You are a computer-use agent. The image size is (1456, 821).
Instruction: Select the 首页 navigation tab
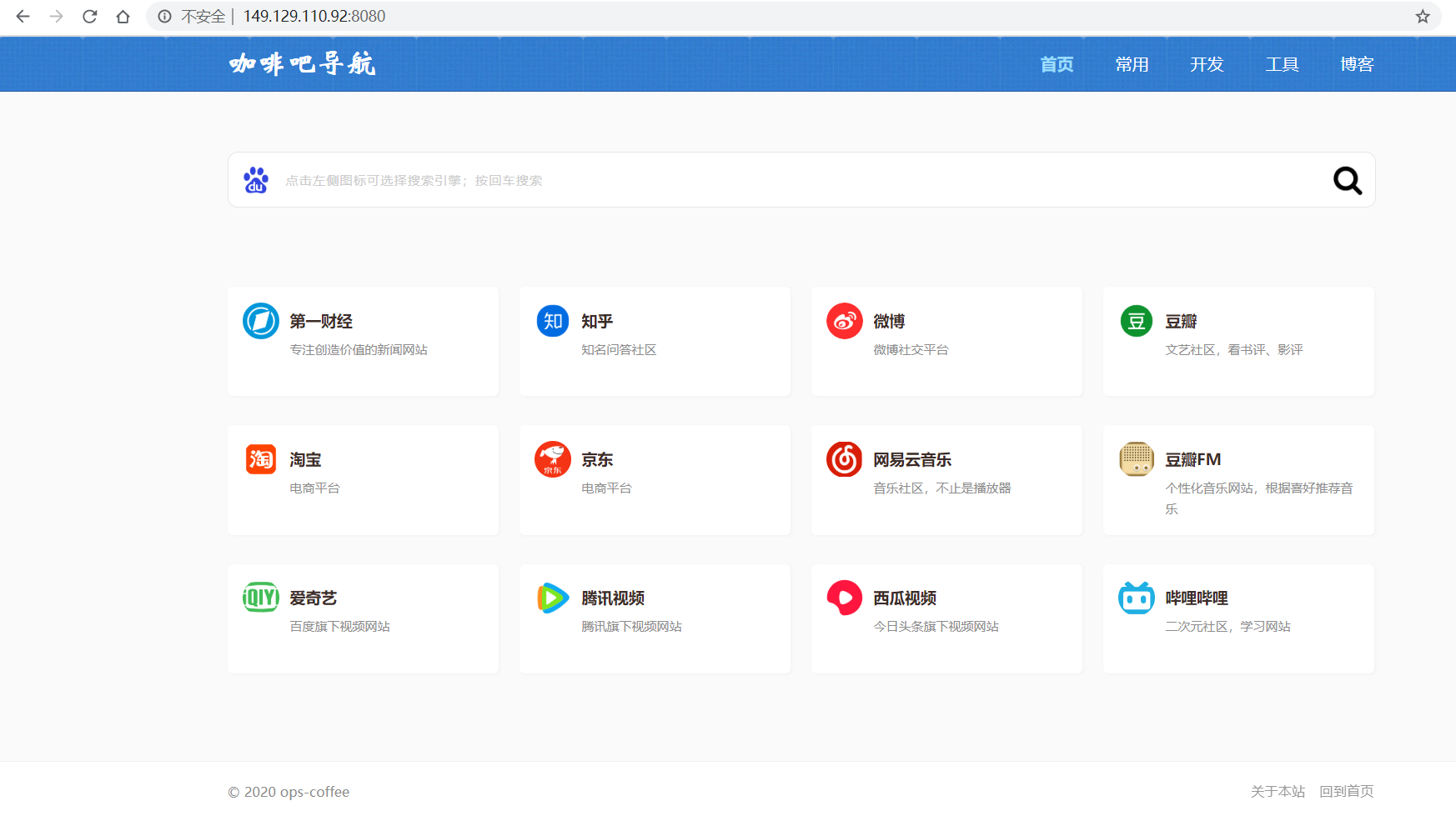coord(1057,64)
